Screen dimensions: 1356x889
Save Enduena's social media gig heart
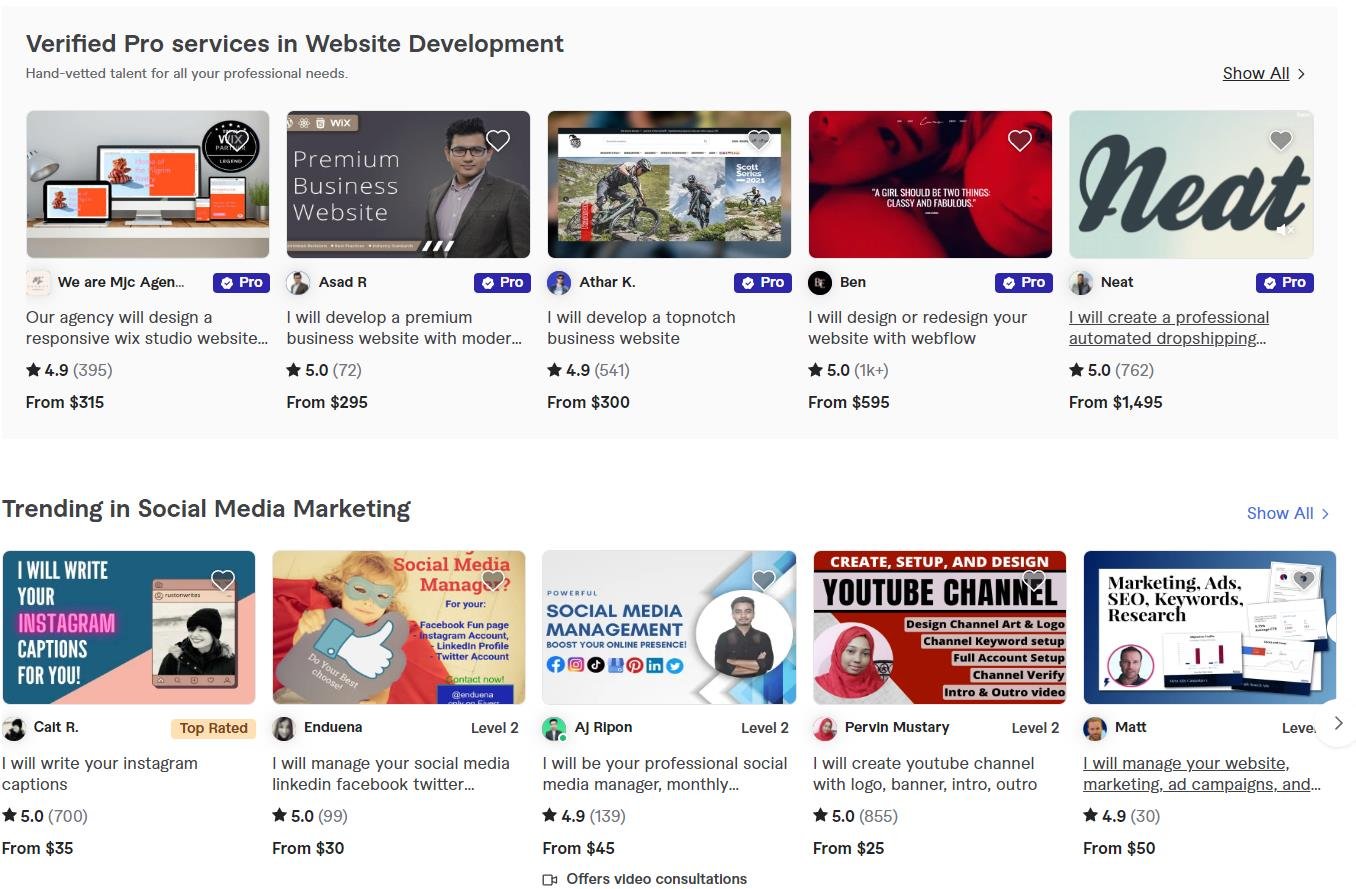493,580
